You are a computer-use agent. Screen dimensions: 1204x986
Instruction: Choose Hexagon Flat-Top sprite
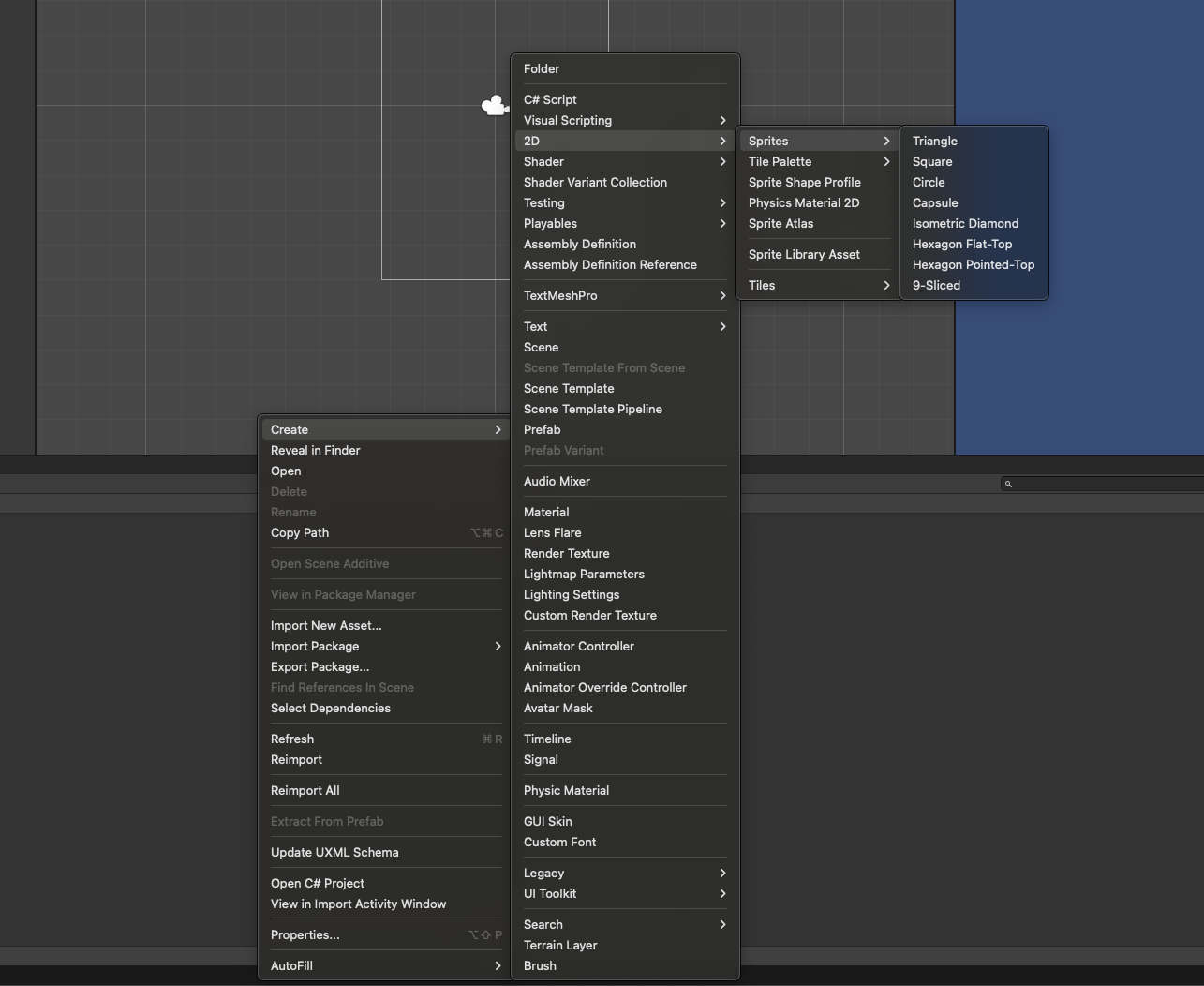click(974, 244)
